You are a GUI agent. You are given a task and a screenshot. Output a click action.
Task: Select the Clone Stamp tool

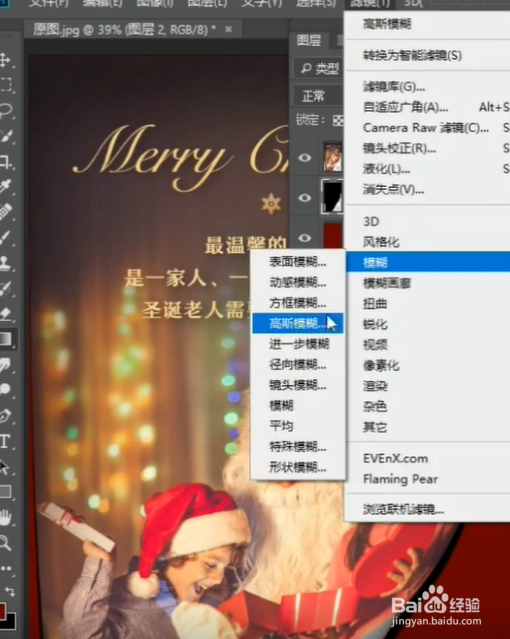point(6,262)
